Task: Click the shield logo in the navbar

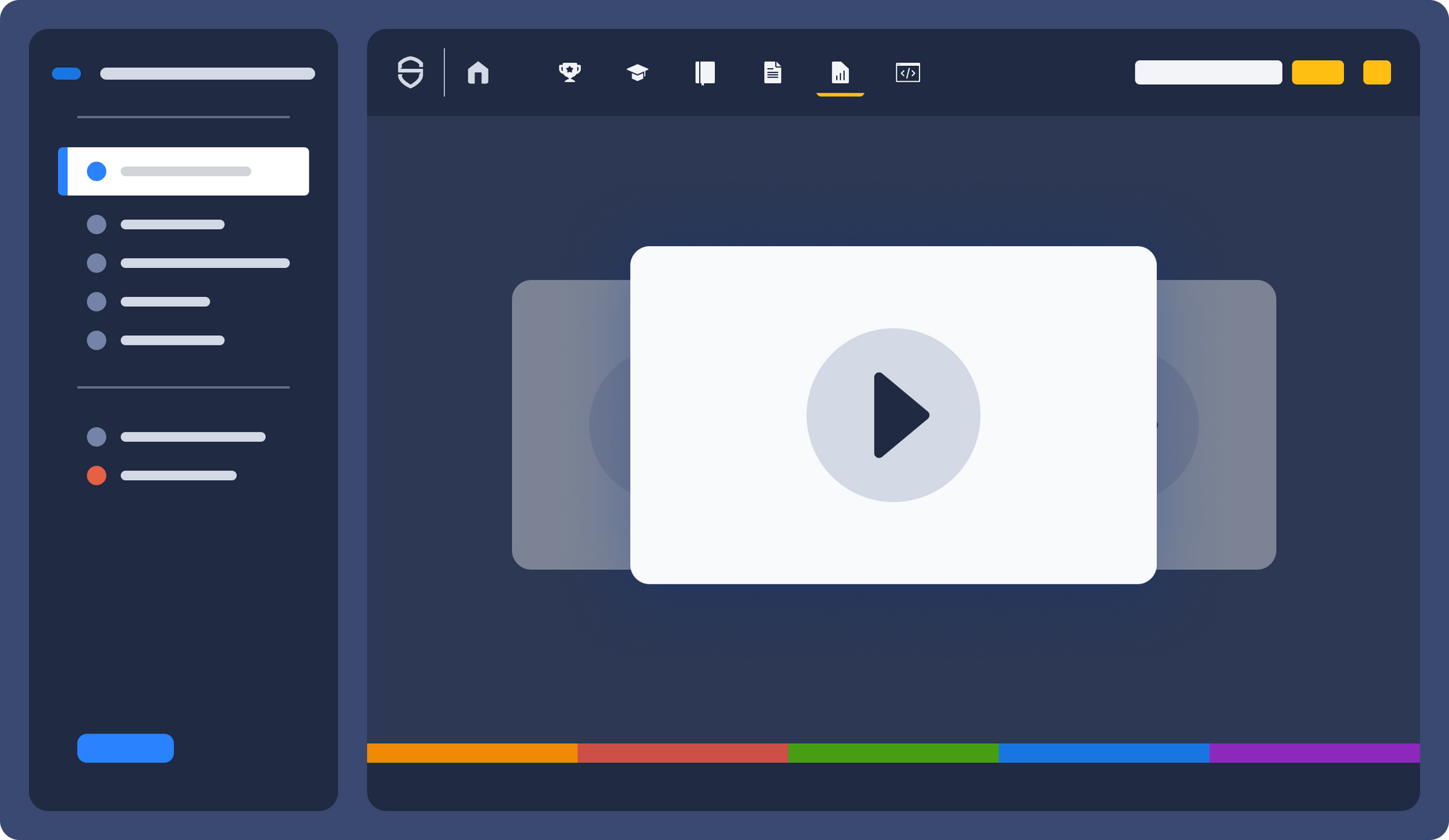Action: (411, 72)
